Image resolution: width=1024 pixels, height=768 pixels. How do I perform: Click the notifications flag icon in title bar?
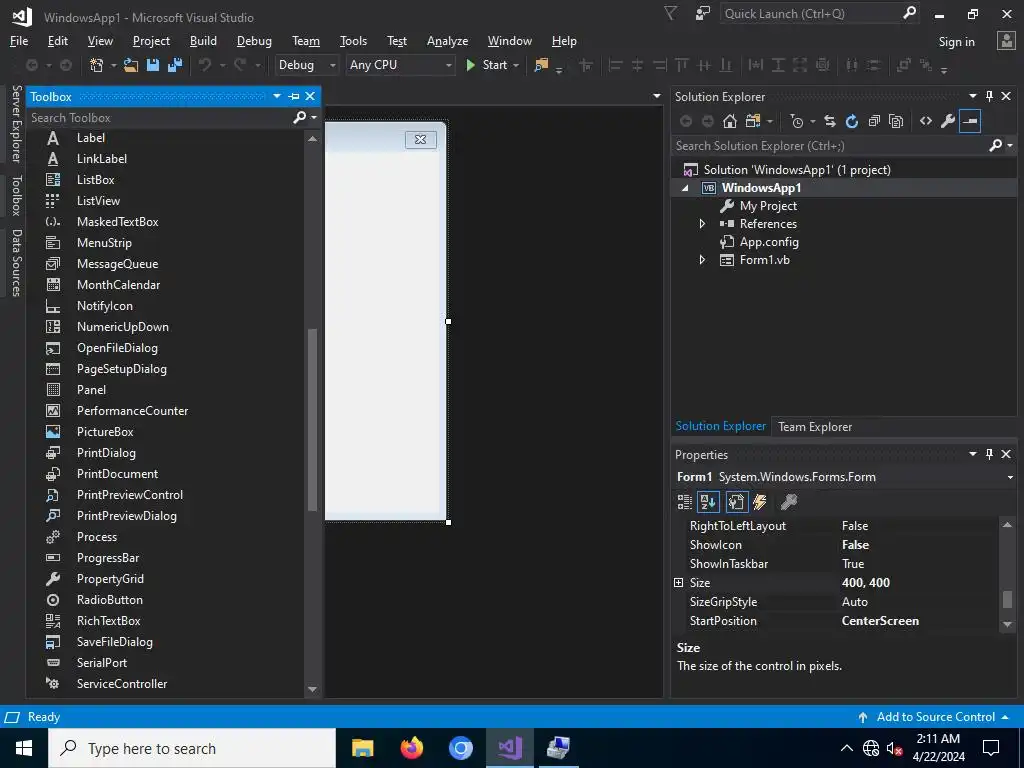click(671, 13)
